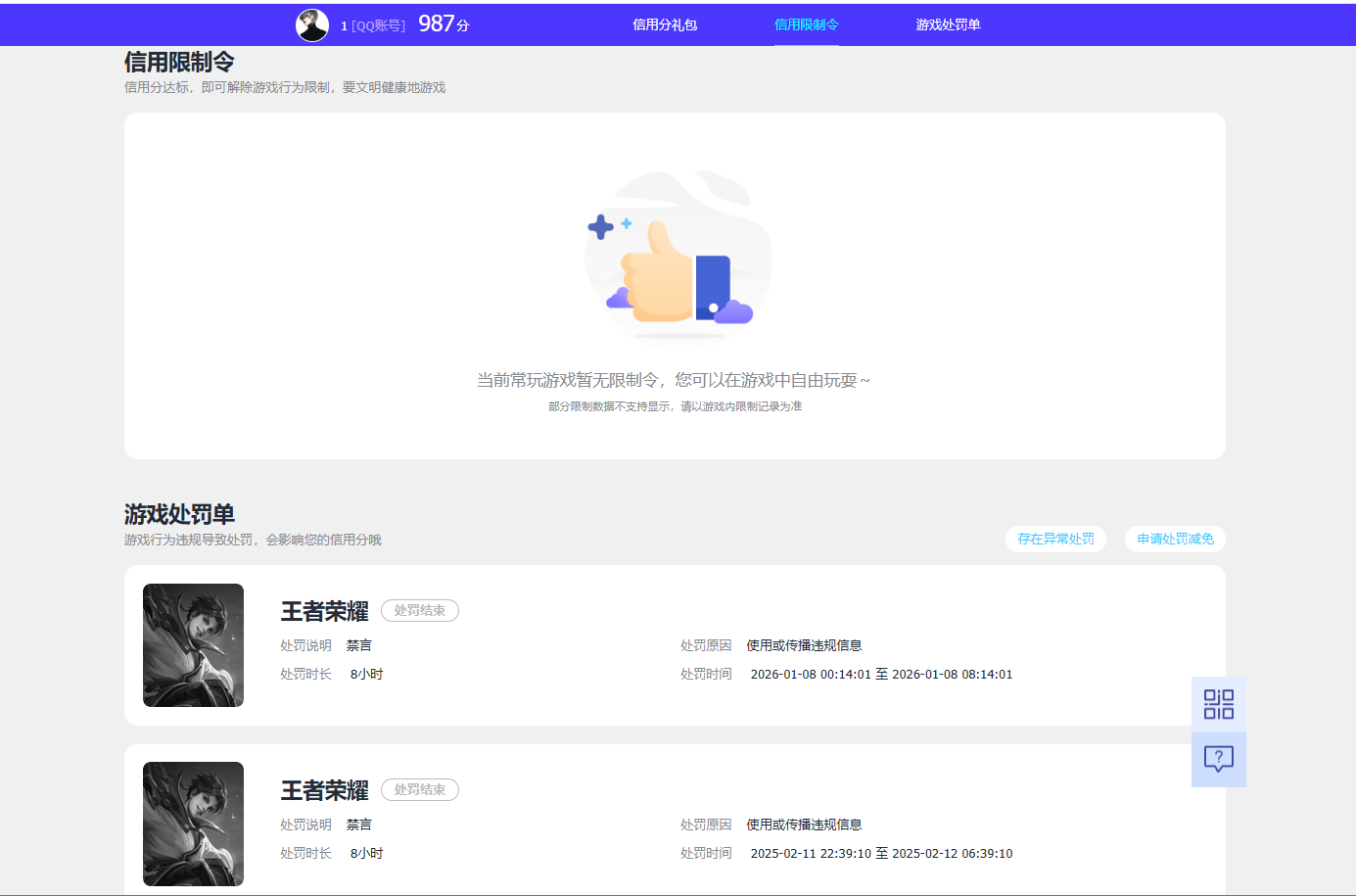Click the 2026-01-08 penalty time text
The width and height of the screenshot is (1356, 896).
coord(881,674)
